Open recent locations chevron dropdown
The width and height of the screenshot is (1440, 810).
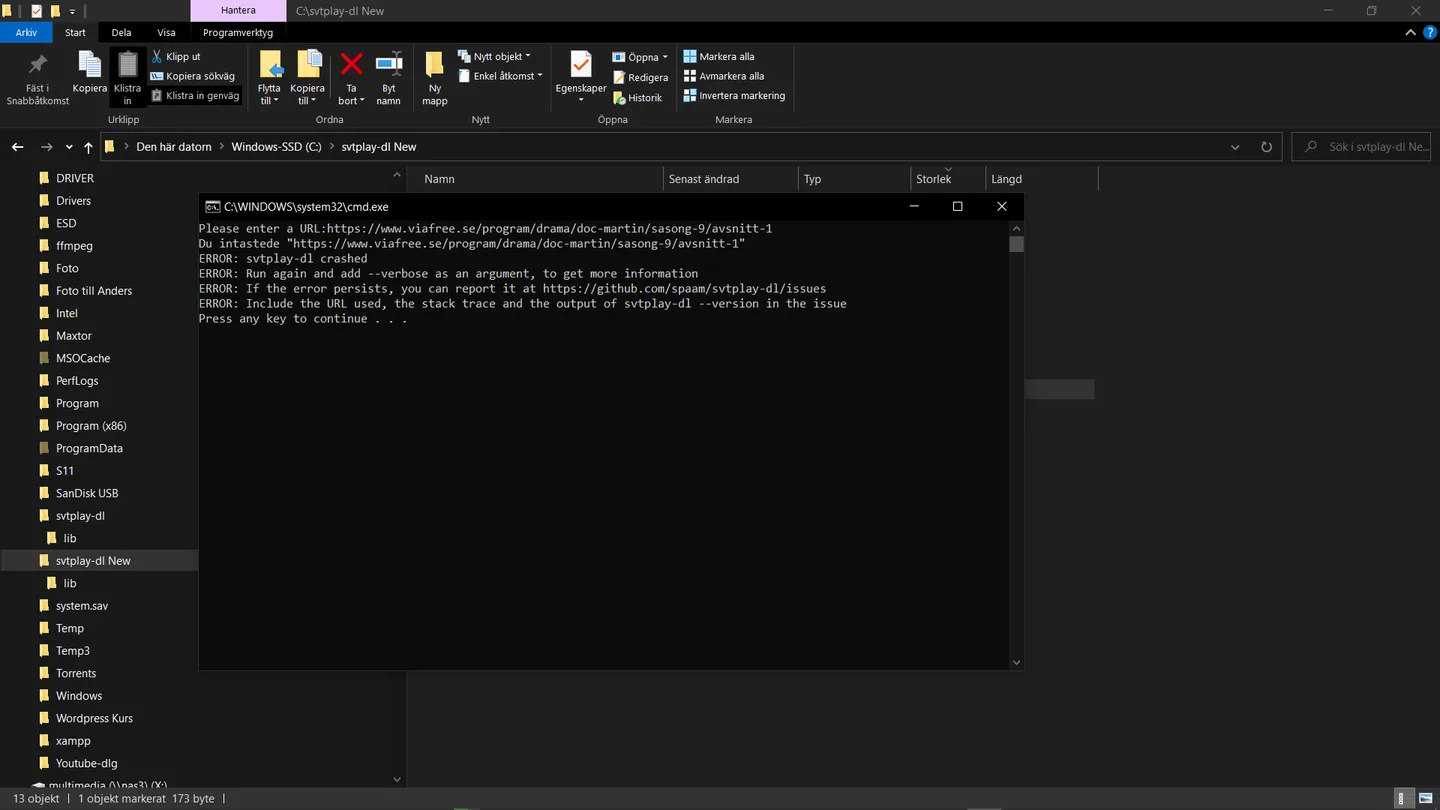click(69, 147)
